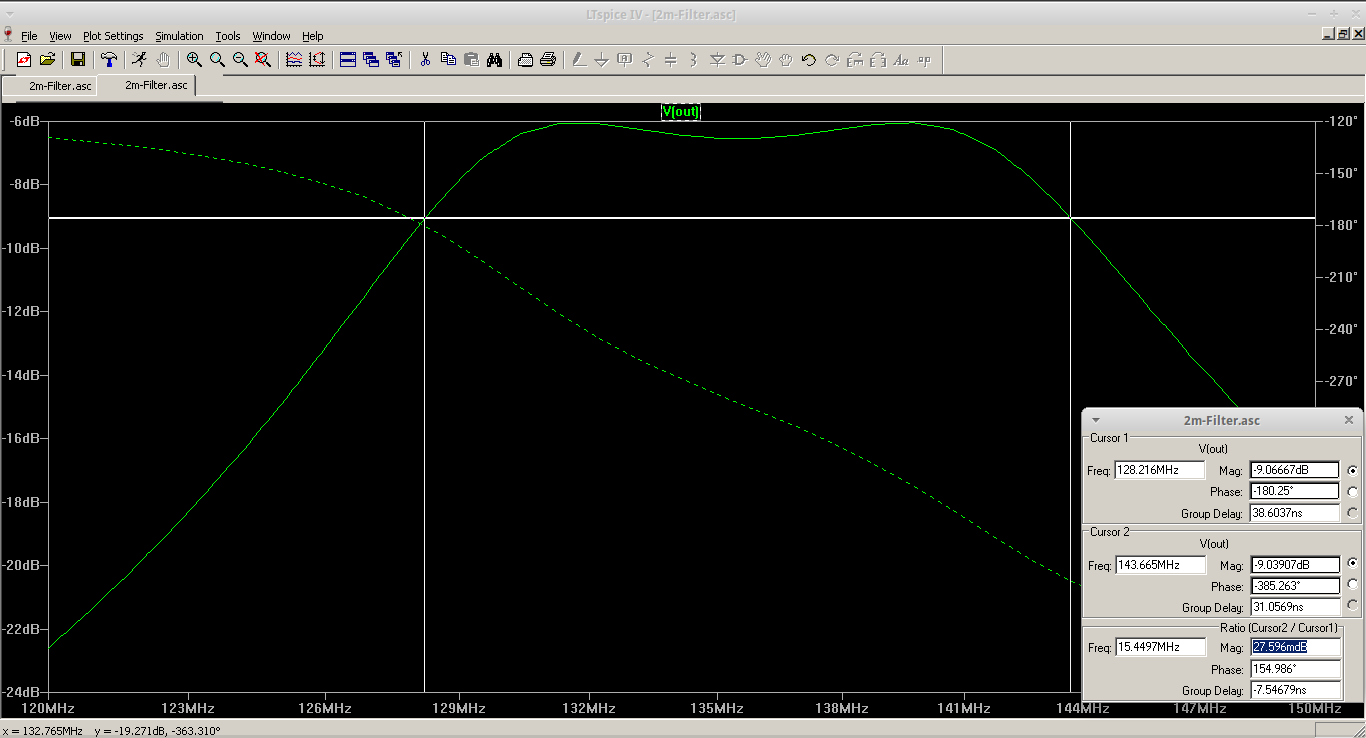This screenshot has height=738, width=1366.
Task: Select Cursor 1 Mag radio button
Action: (1353, 470)
